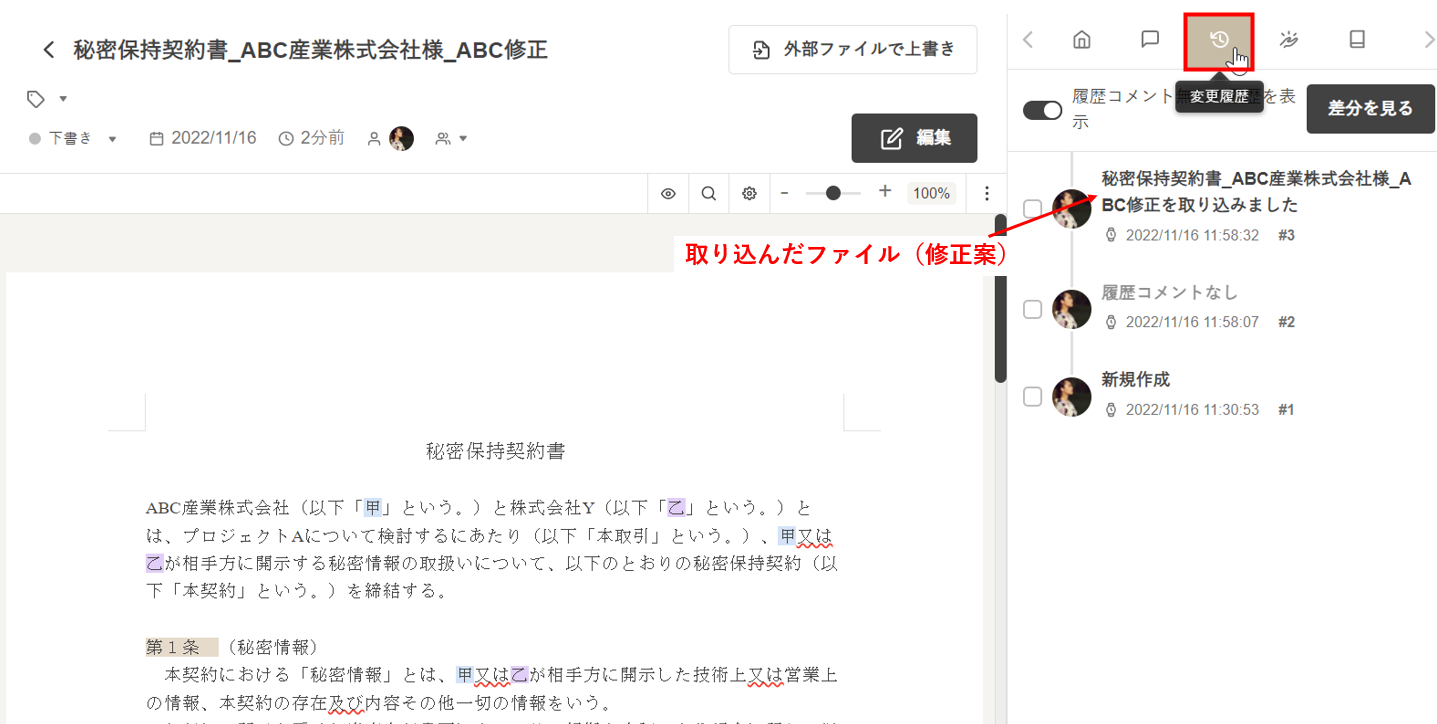Viewport: 1437px width, 724px height.
Task: Click the plus zoom in icon
Action: click(885, 193)
